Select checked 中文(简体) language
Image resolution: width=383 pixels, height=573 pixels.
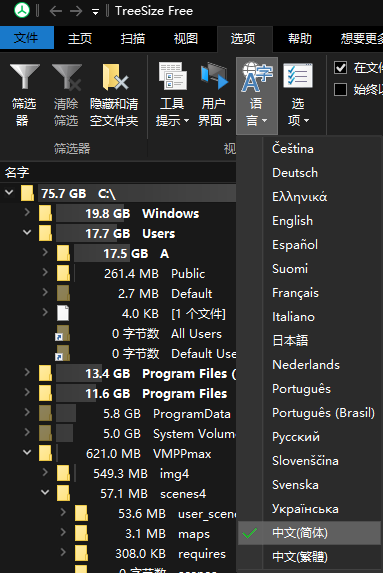[x=309, y=533]
